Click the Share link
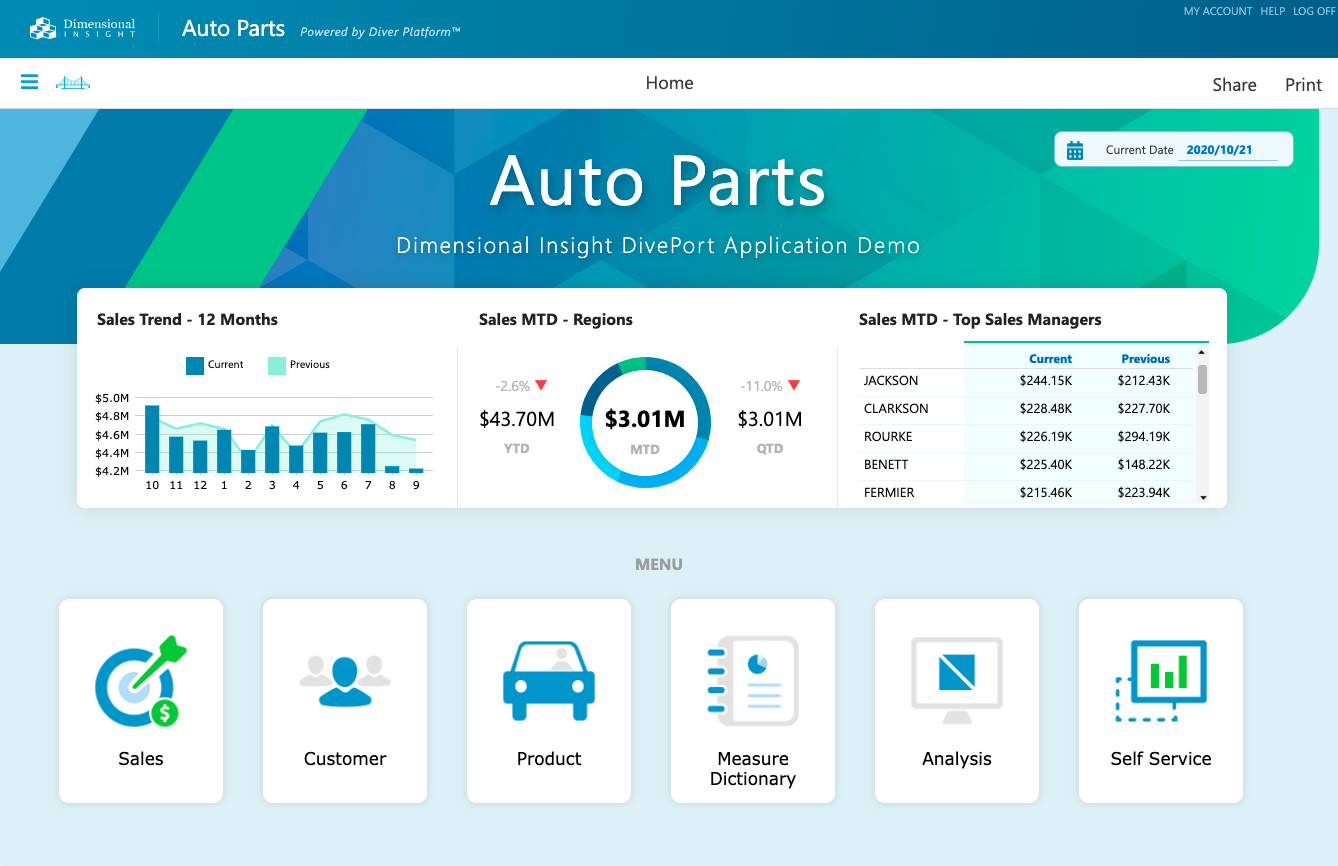The height and width of the screenshot is (866, 1338). 1234,85
